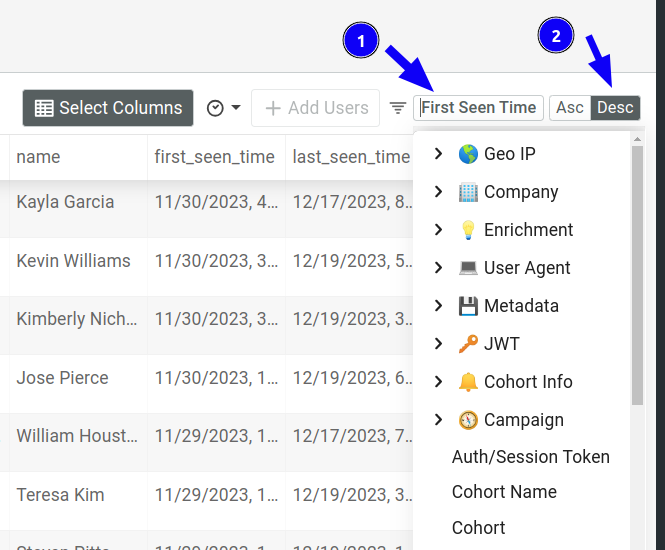Expand the Metadata group

(x=439, y=305)
